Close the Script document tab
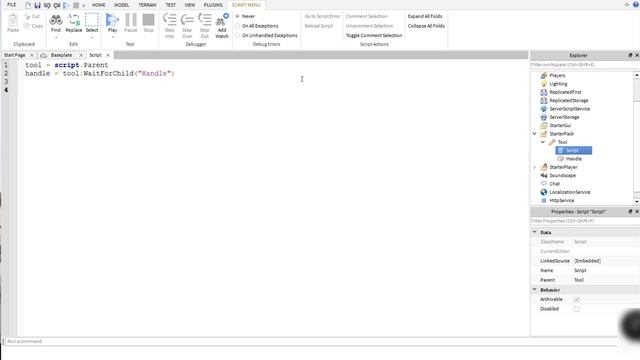This screenshot has width=640, height=360. [x=108, y=55]
